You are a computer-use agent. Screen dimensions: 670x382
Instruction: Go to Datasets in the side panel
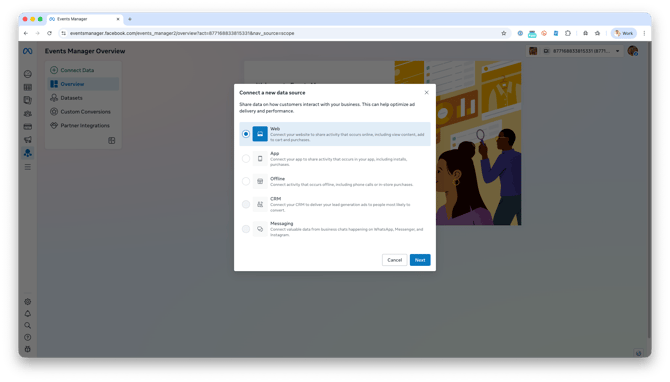click(x=84, y=98)
